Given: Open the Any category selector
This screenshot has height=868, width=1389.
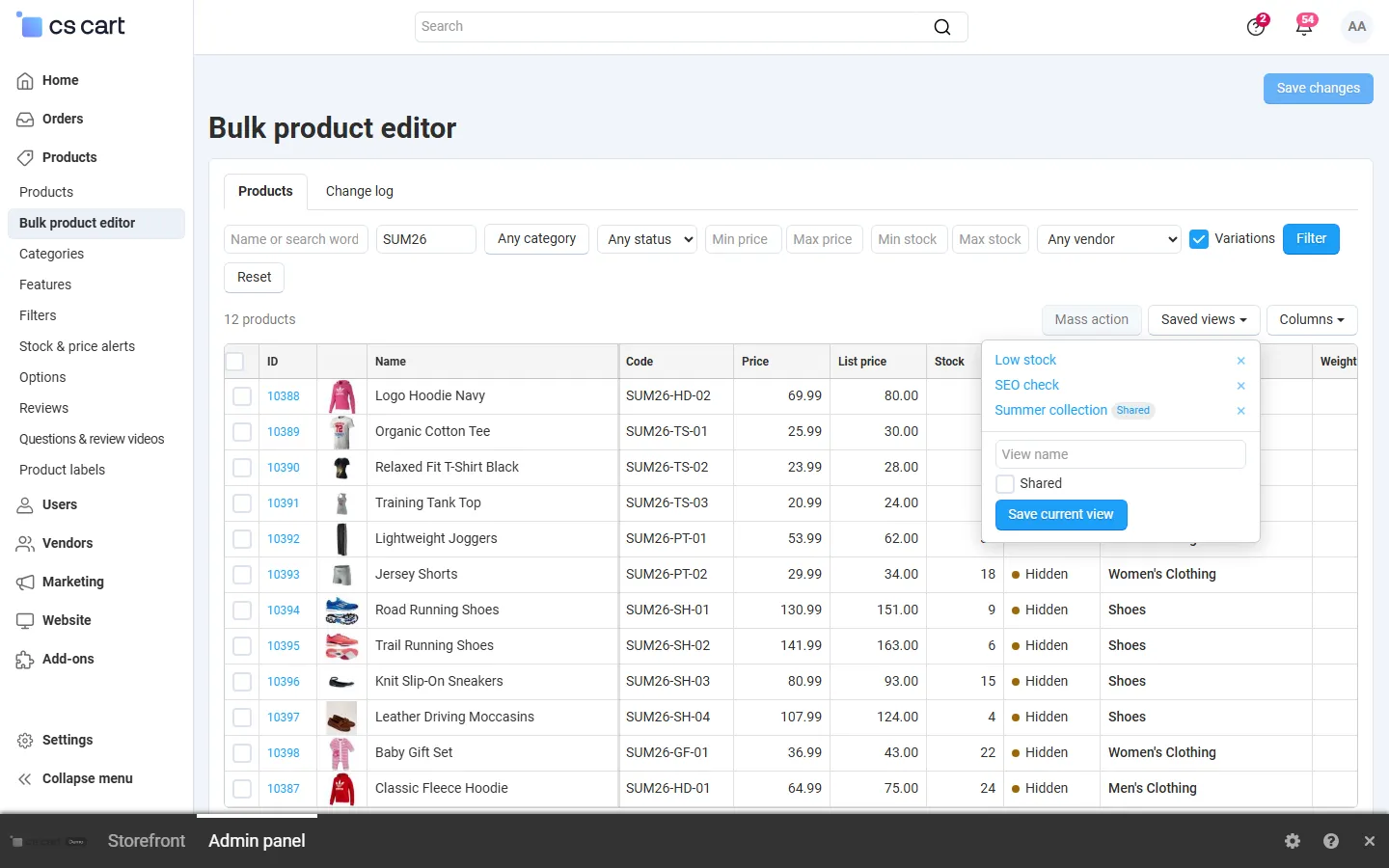Looking at the screenshot, I should tap(536, 239).
